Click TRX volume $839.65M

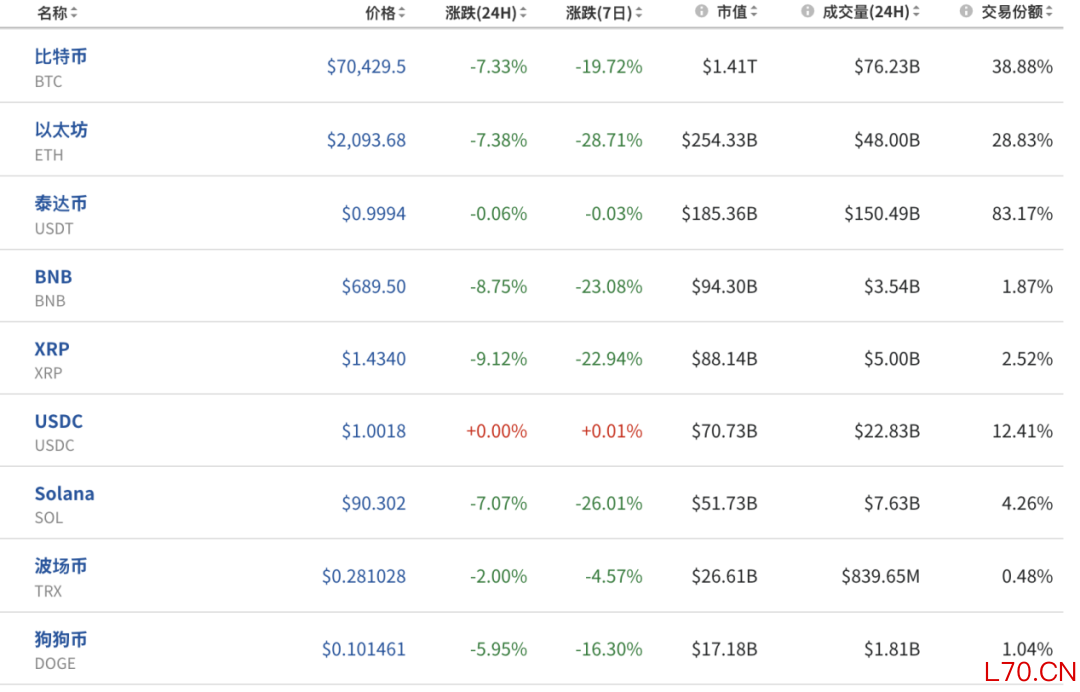pyautogui.click(x=880, y=576)
